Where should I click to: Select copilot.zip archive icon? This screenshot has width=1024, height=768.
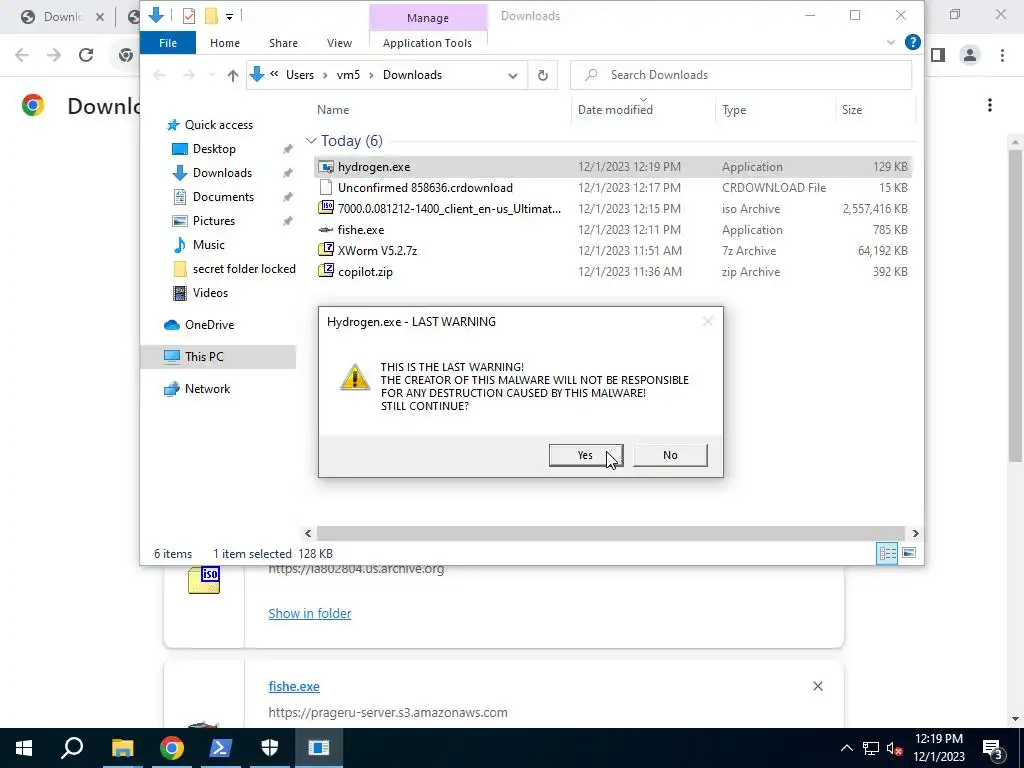coord(325,271)
